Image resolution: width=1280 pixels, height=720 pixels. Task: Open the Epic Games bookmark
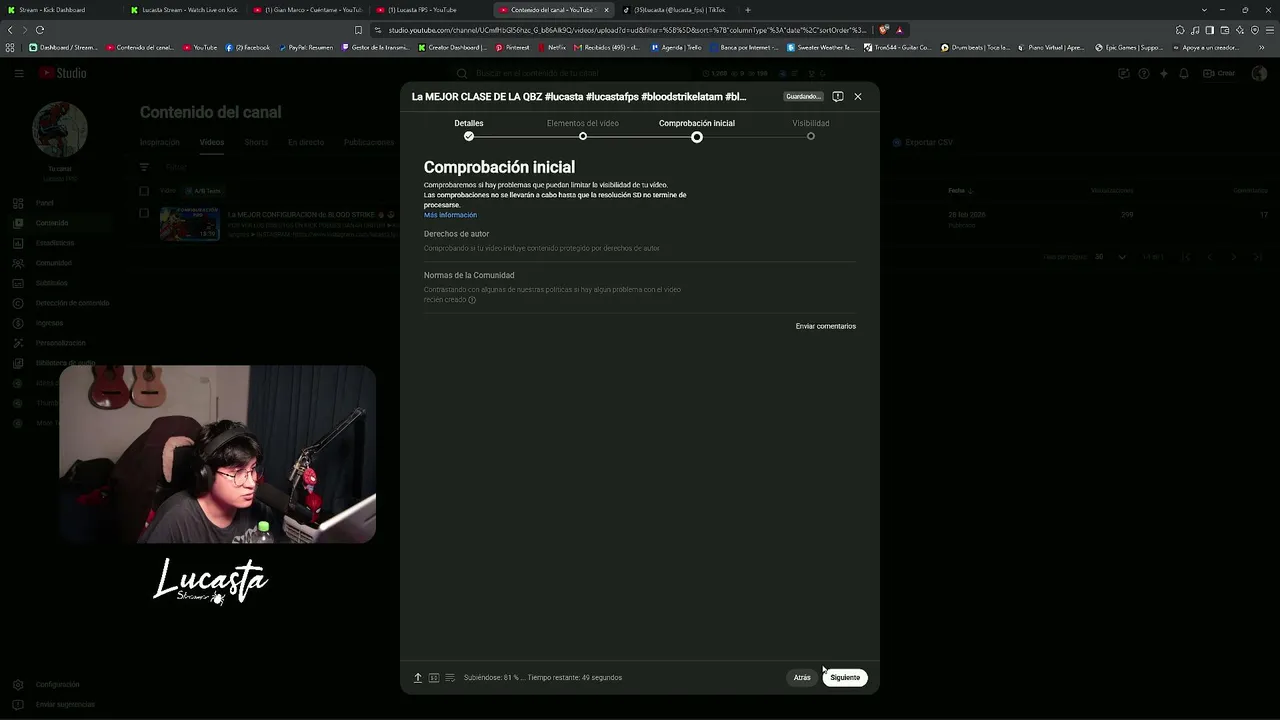(1129, 47)
